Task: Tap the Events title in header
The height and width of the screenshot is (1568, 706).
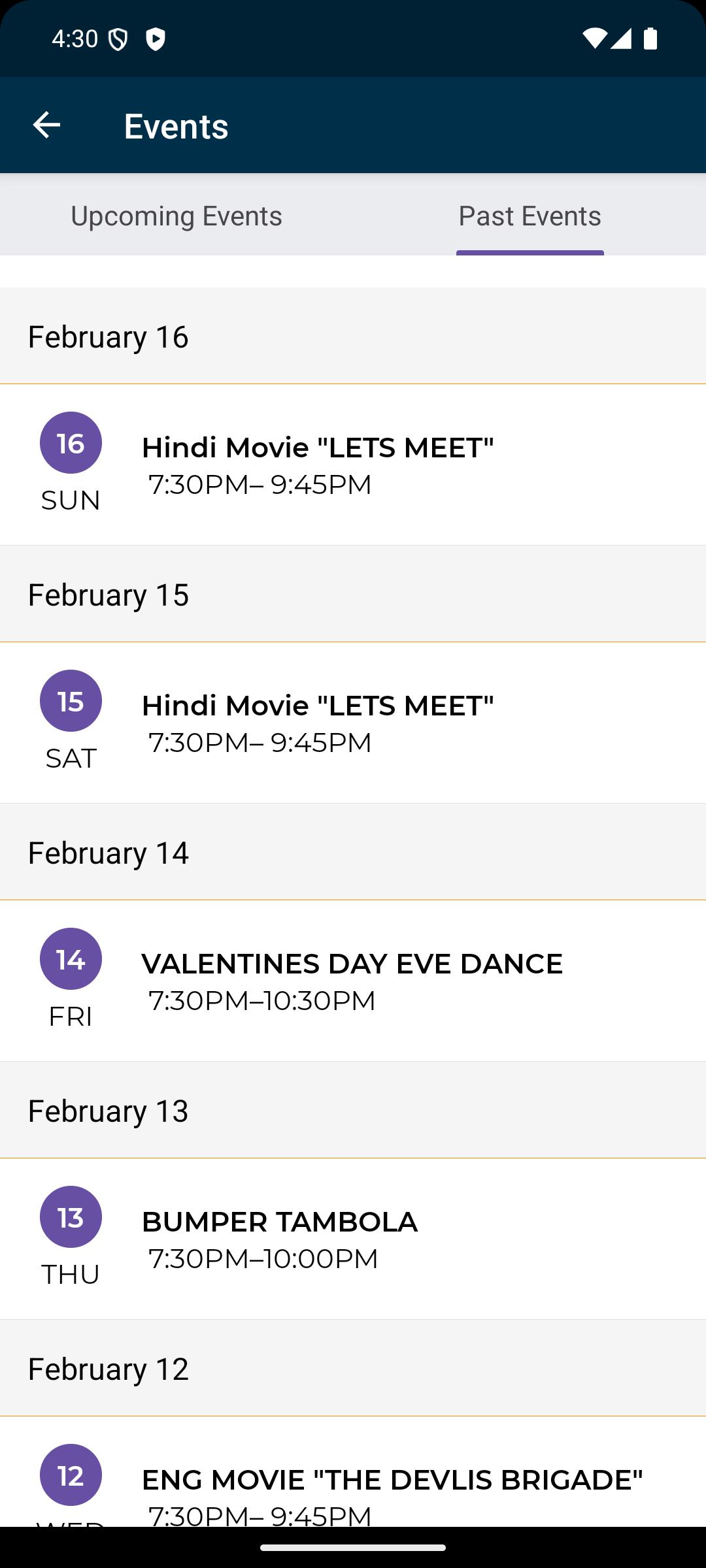Action: tap(176, 126)
